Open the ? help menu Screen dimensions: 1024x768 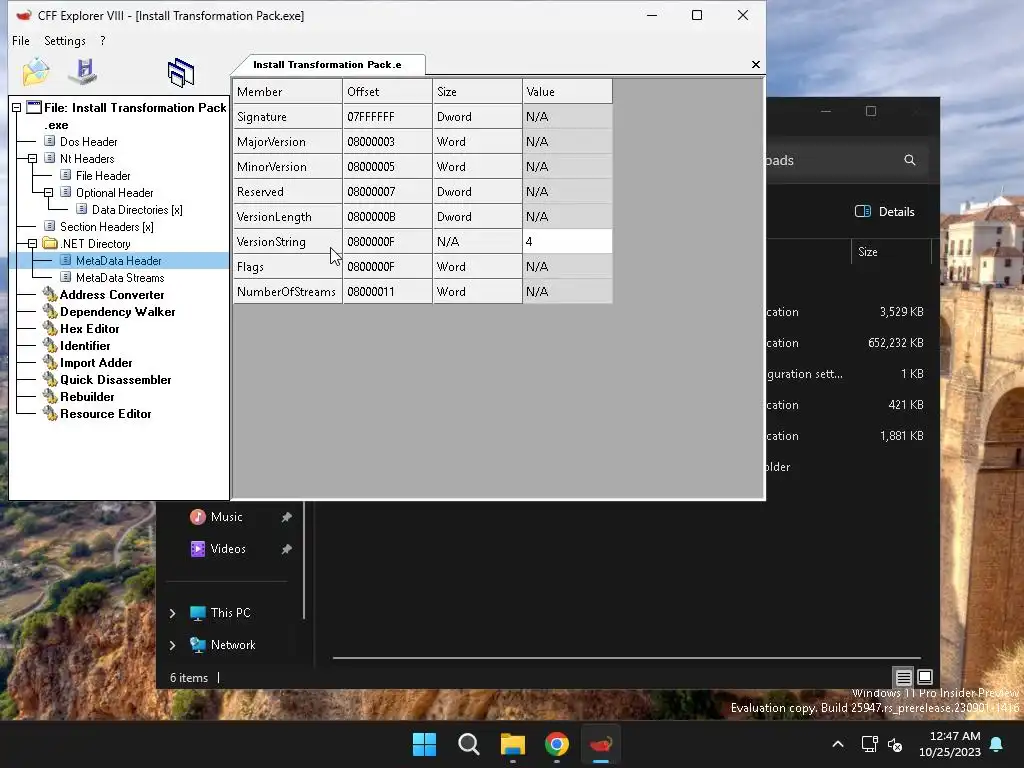103,40
